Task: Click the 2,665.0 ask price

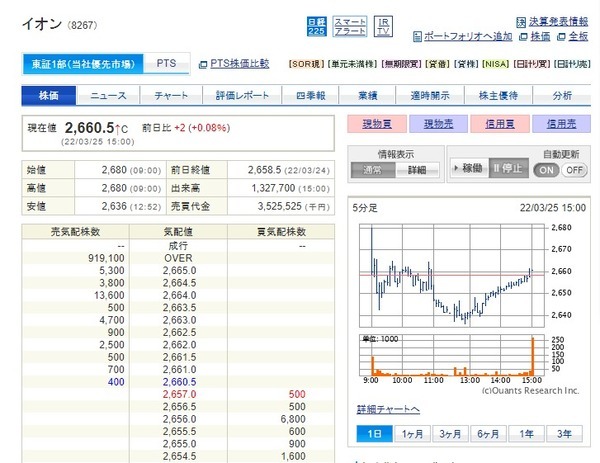Action: pyautogui.click(x=179, y=271)
